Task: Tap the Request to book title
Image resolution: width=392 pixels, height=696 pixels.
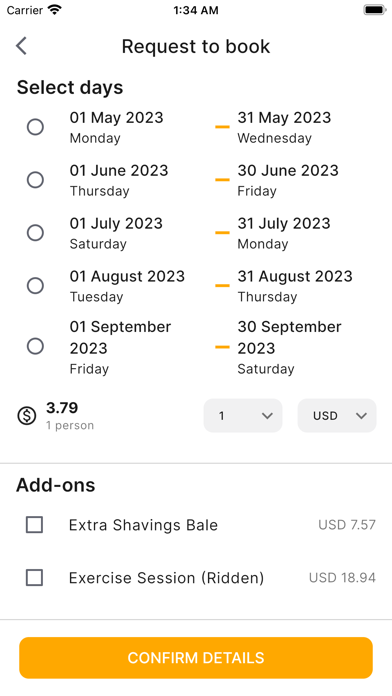Action: [x=196, y=46]
